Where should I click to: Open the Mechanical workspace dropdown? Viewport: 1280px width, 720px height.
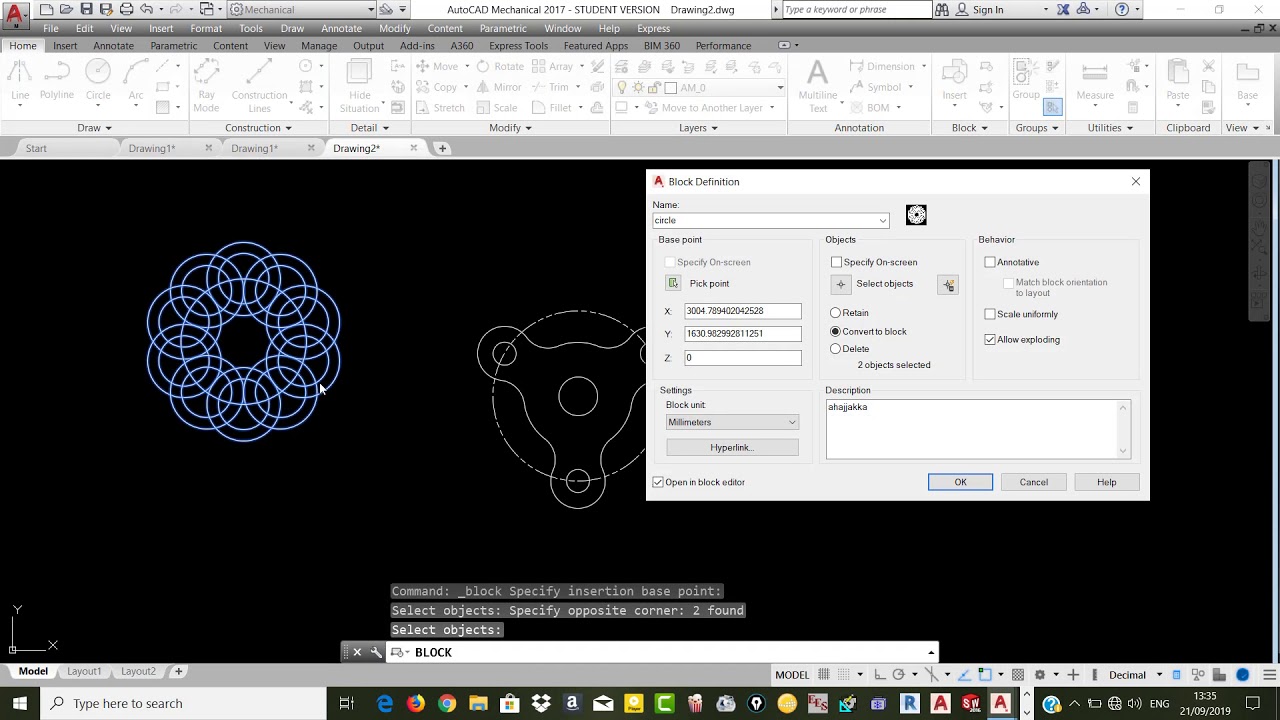pyautogui.click(x=301, y=9)
